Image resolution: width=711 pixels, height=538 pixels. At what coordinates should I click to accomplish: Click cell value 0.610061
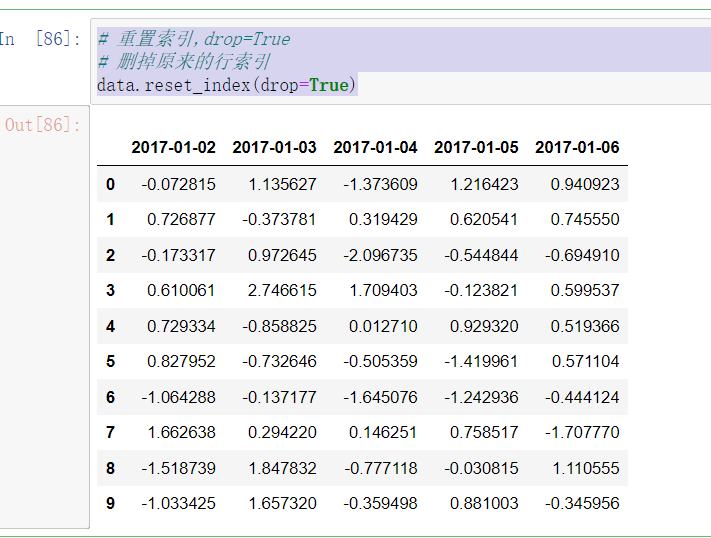181,290
